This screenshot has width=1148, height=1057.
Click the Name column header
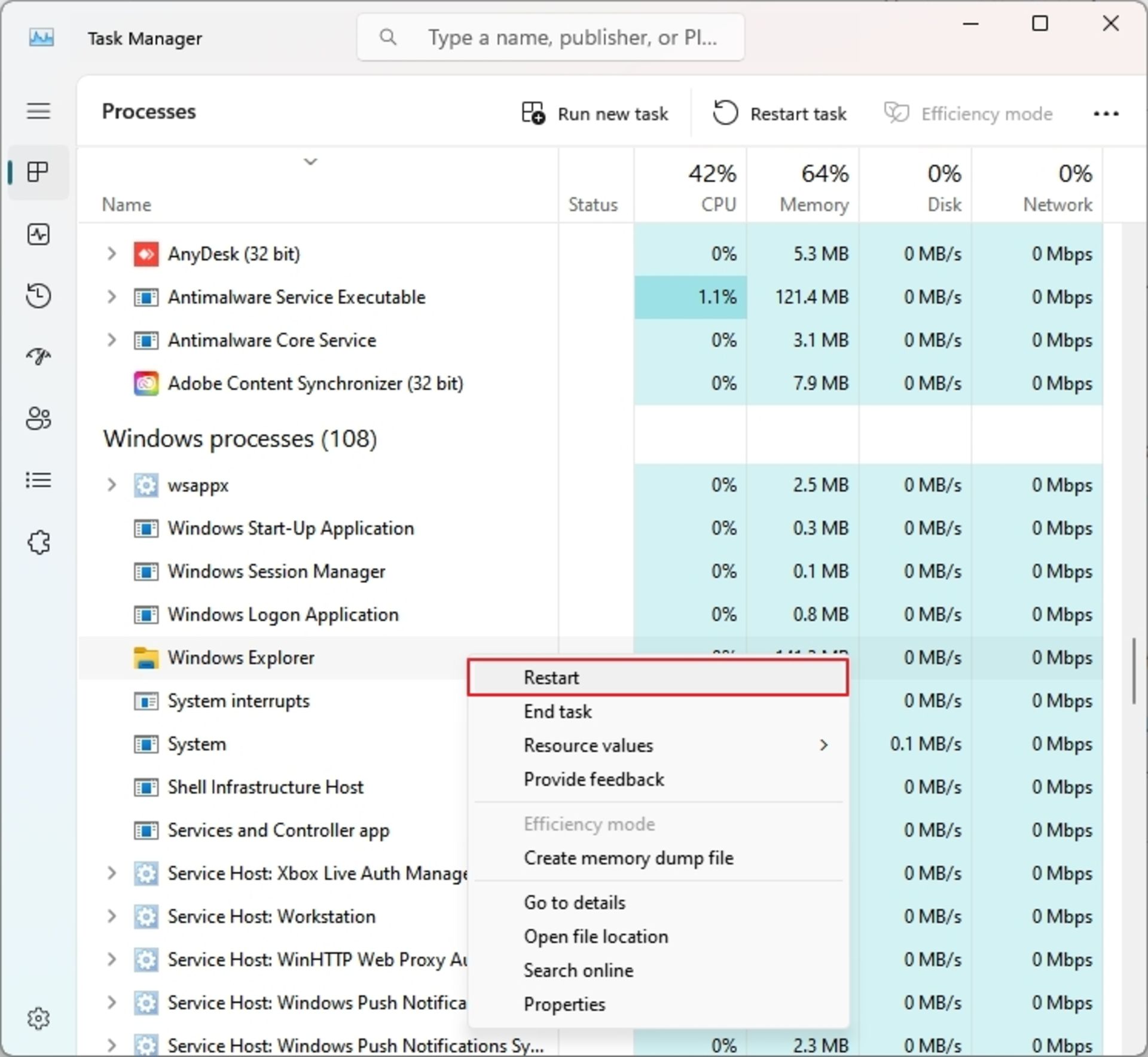pyautogui.click(x=318, y=187)
